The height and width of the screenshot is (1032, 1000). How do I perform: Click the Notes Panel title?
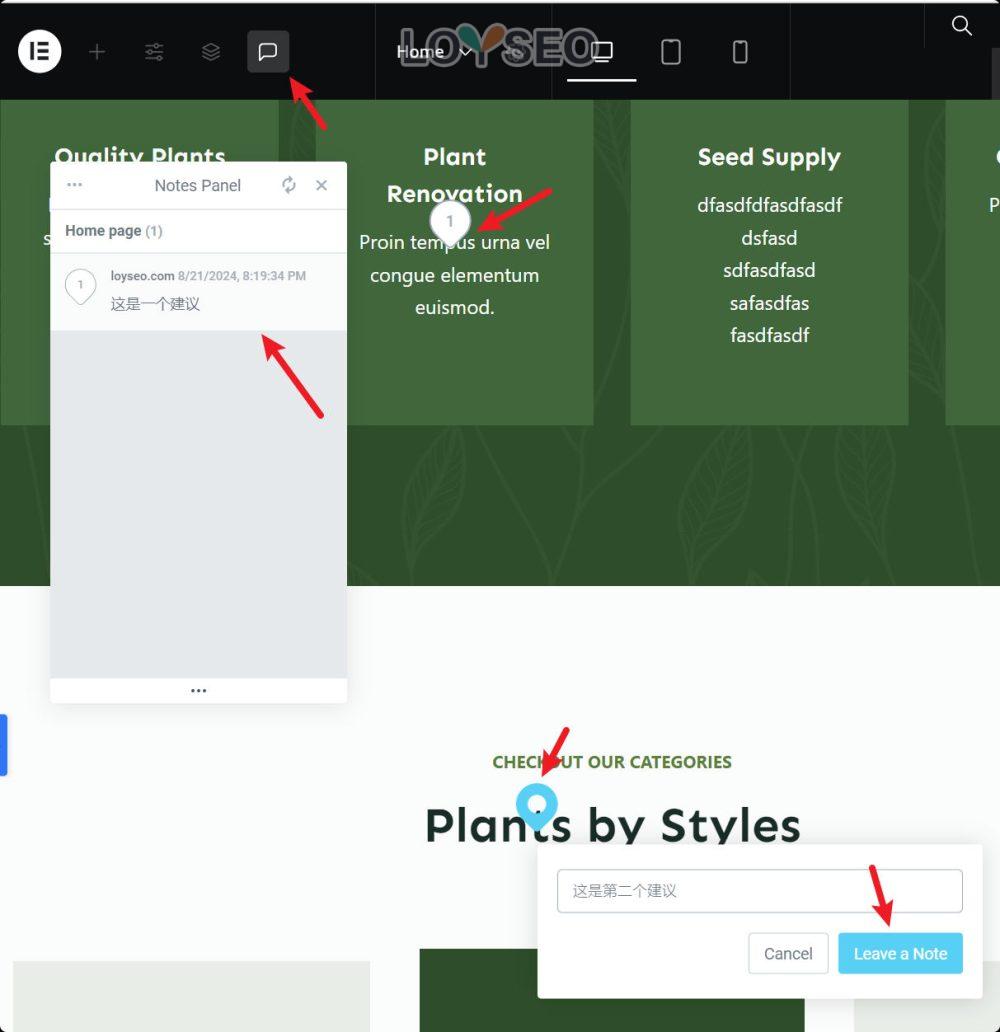pos(197,186)
